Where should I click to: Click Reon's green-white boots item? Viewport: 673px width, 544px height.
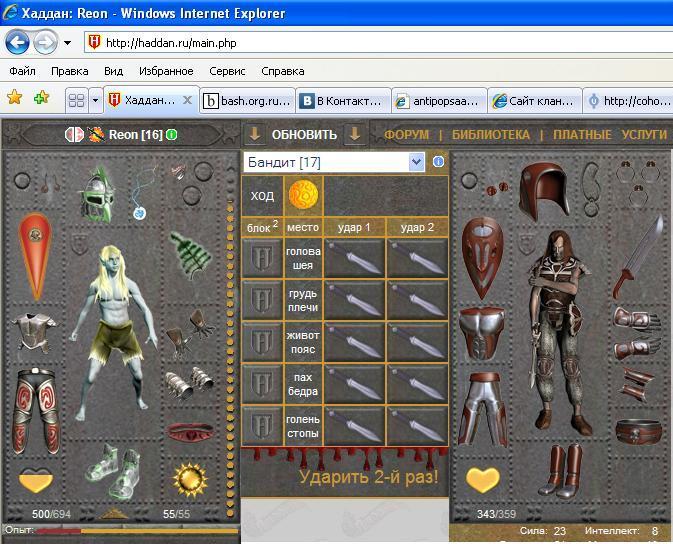[x=112, y=472]
